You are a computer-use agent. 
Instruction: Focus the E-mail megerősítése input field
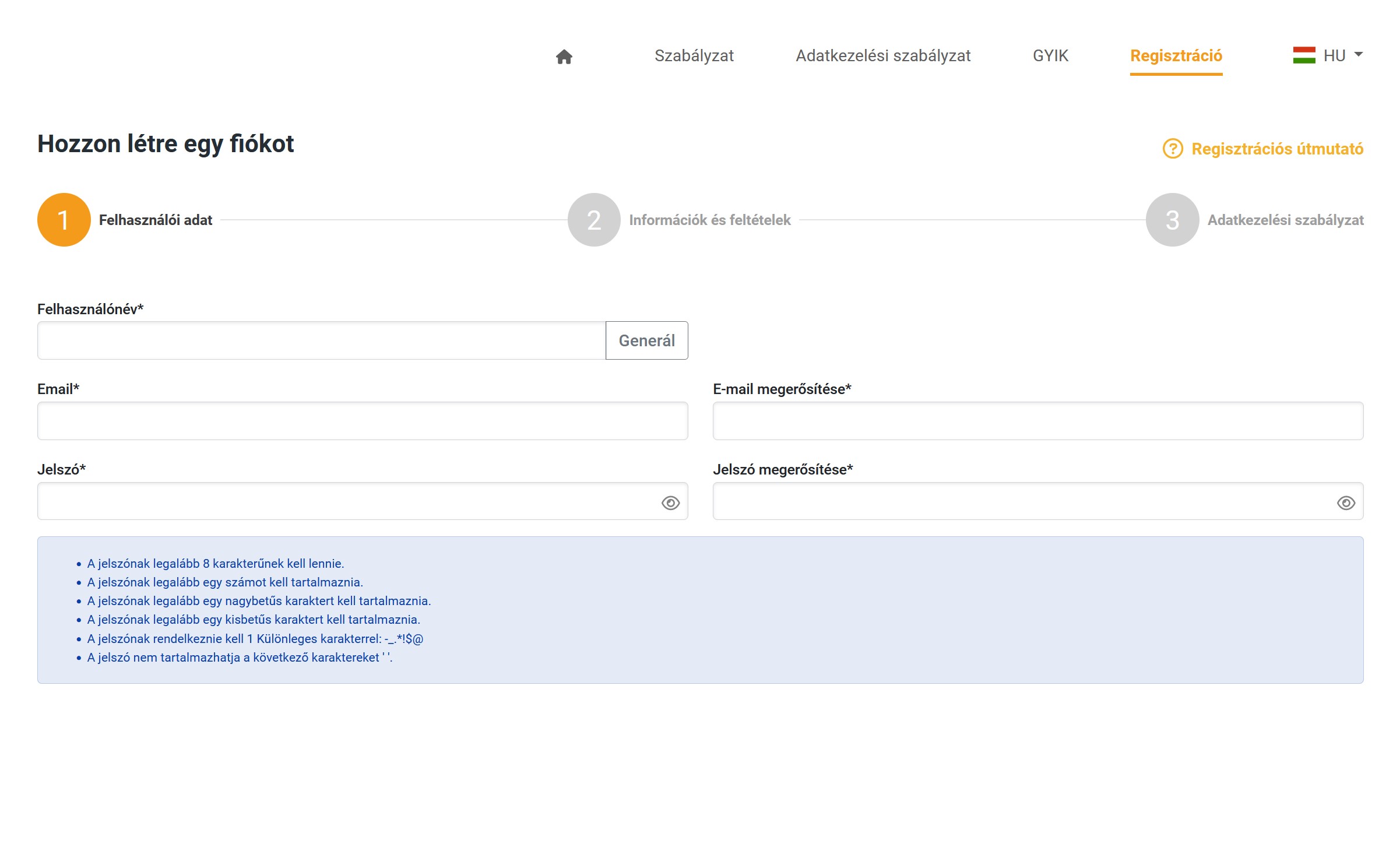coord(1038,421)
